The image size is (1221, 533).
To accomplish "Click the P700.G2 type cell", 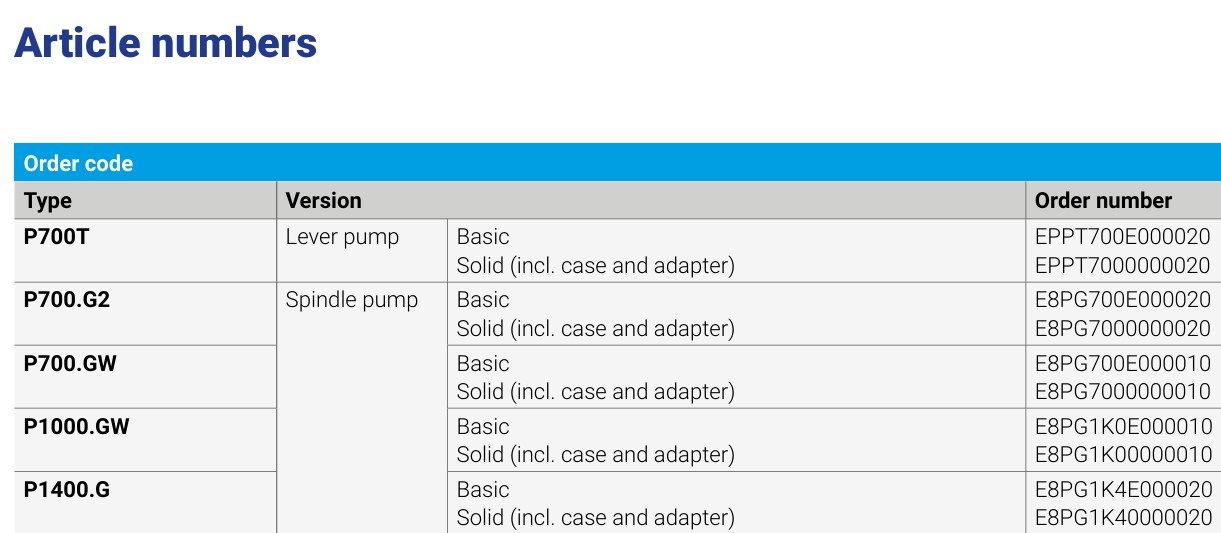I will [66, 299].
